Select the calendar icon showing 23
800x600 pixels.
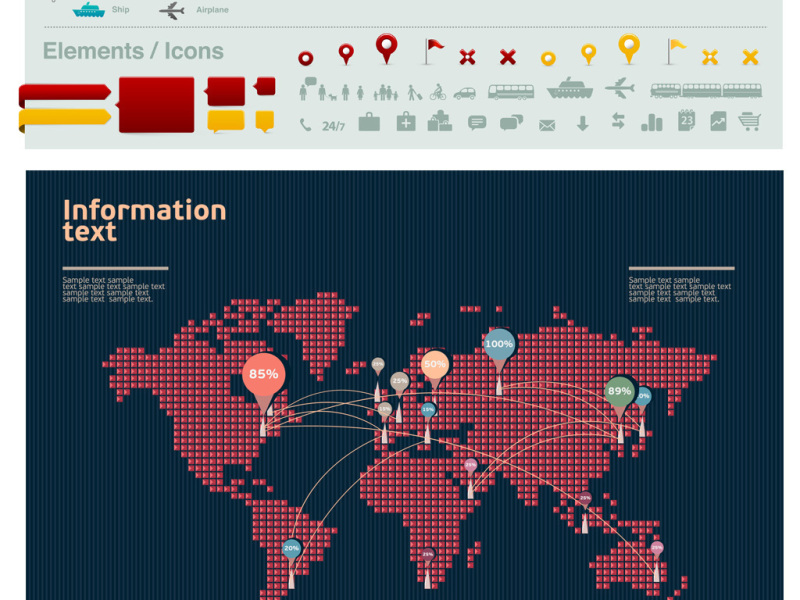click(686, 120)
